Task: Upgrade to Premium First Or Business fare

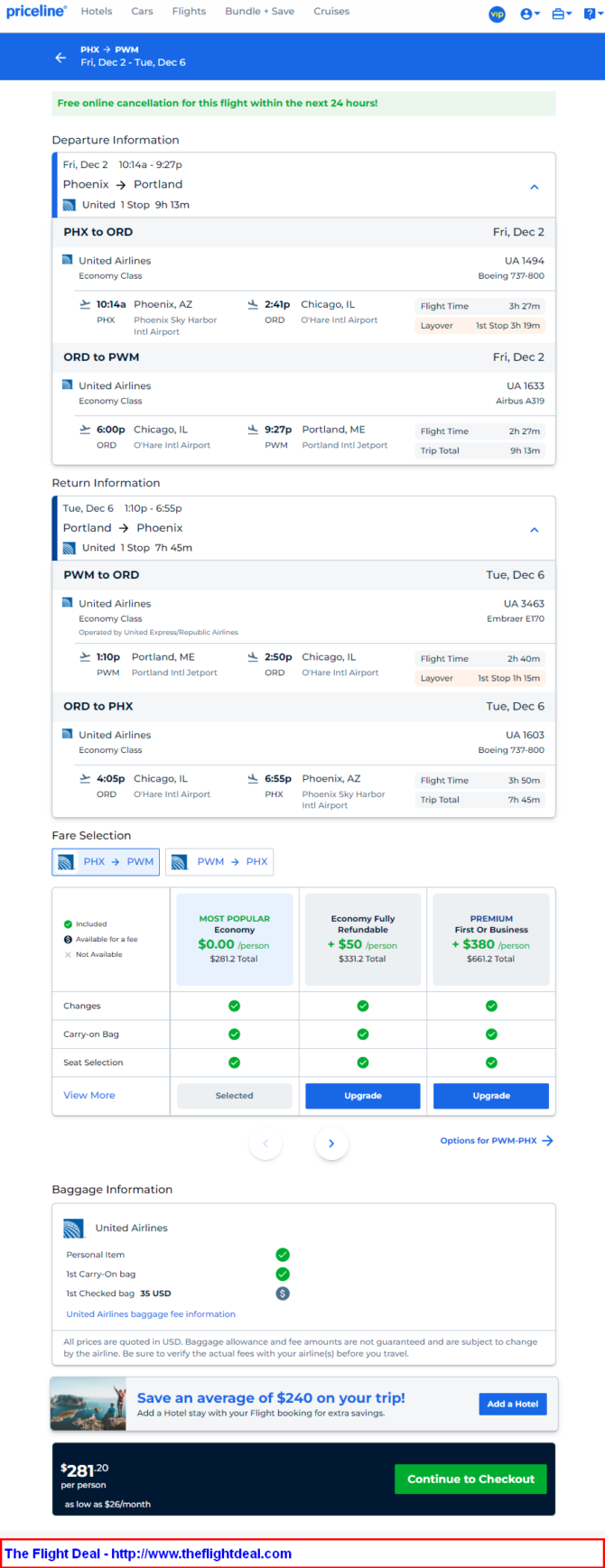Action: (x=491, y=1096)
